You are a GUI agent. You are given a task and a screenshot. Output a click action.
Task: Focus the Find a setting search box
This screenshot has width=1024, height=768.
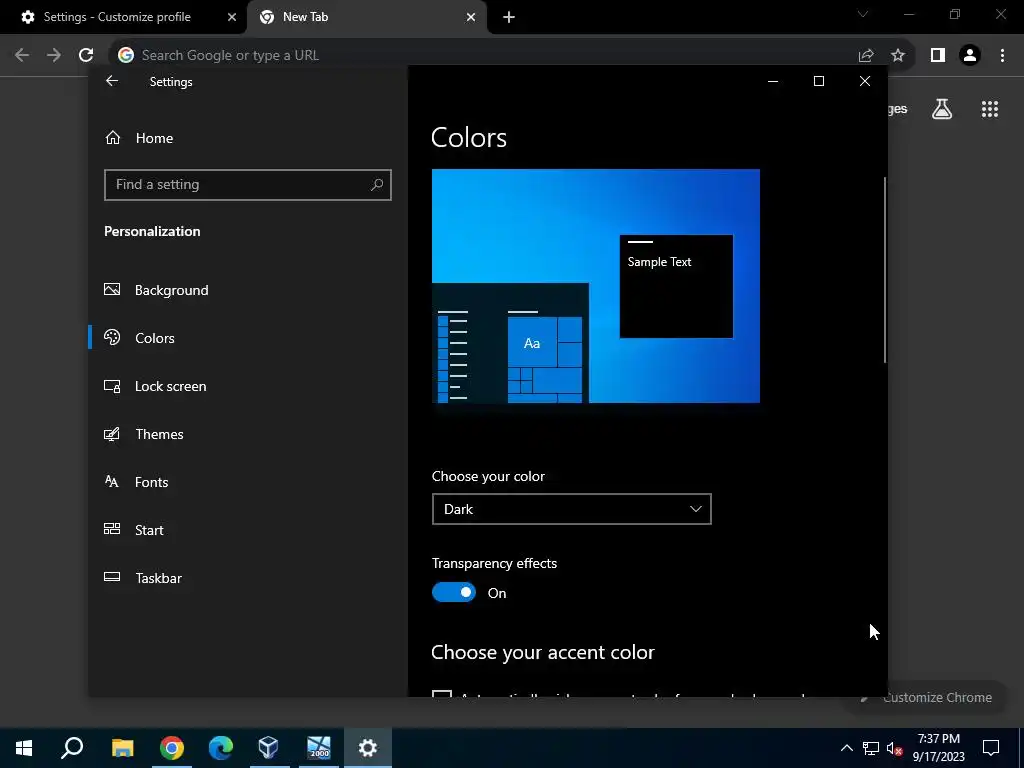point(248,185)
